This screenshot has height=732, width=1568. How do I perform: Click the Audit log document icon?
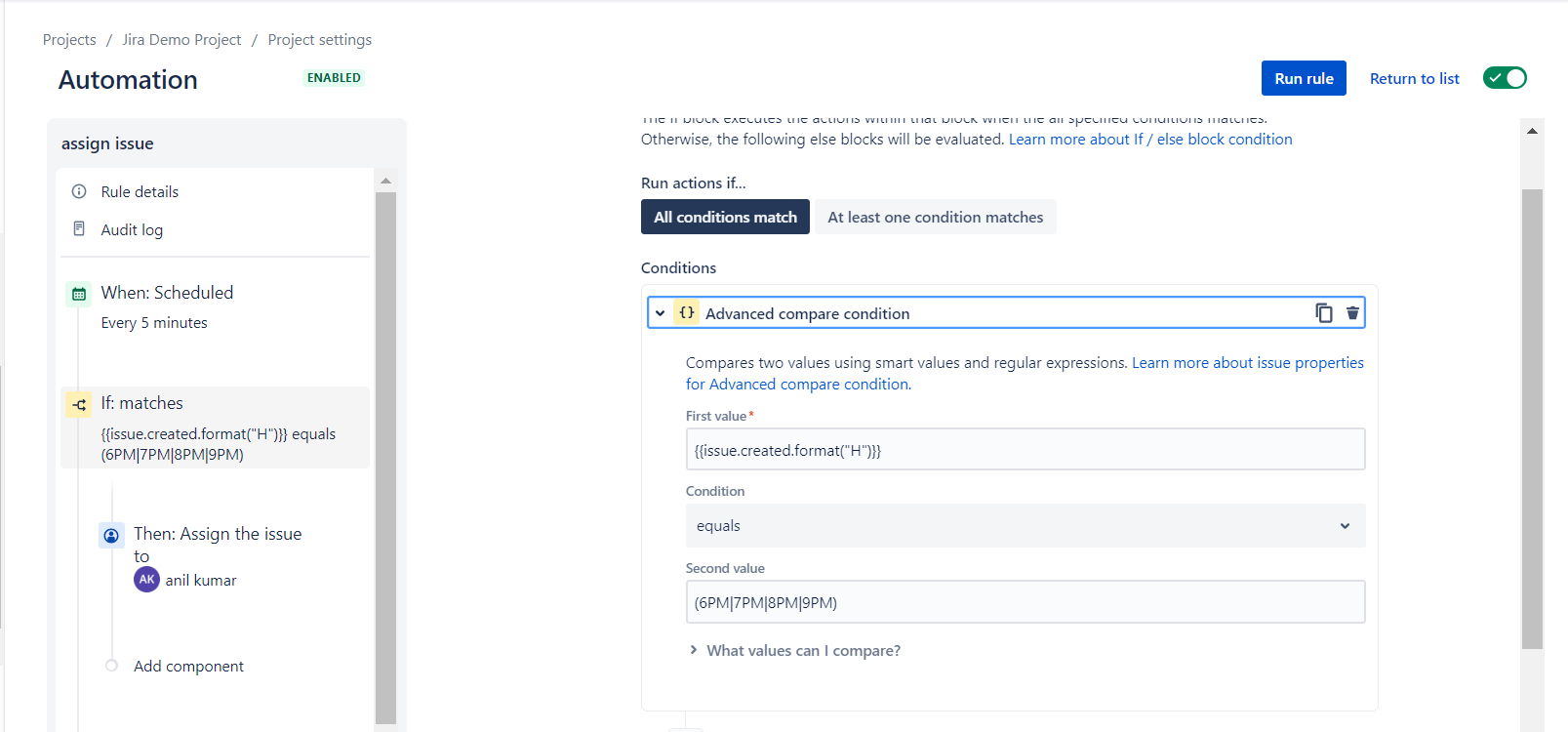[x=79, y=229]
